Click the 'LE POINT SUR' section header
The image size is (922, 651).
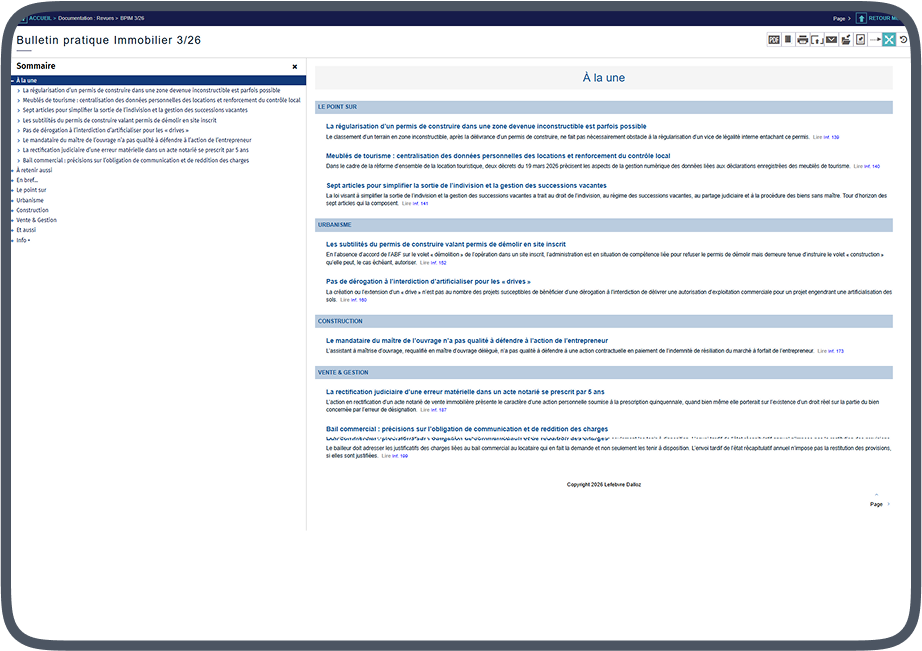603,107
